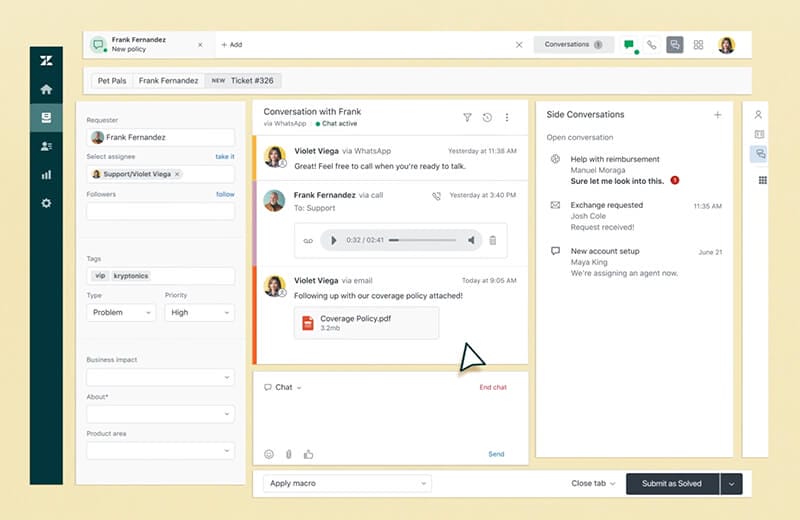Add a new ticket tab
This screenshot has width=800, height=520.
pos(232,45)
